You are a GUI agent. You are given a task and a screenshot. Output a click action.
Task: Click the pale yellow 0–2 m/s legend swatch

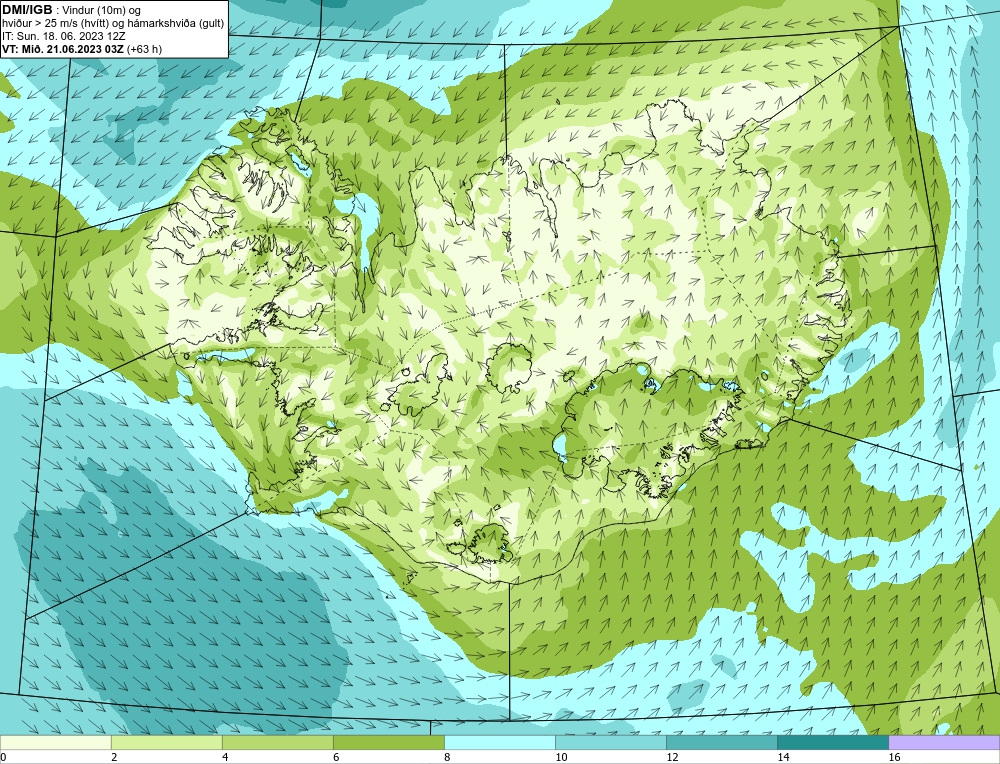click(x=55, y=742)
